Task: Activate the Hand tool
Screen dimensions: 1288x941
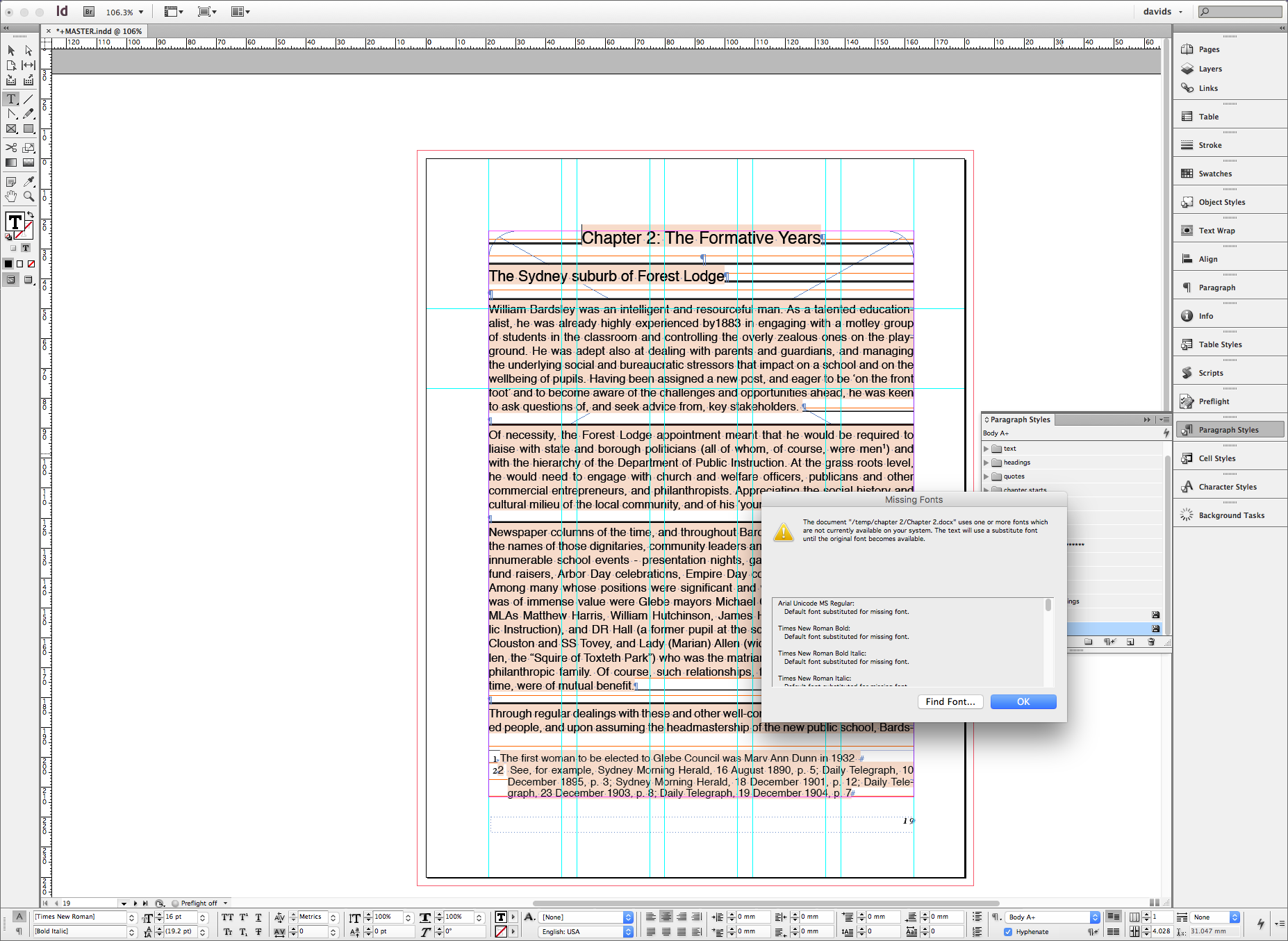Action: tap(11, 197)
